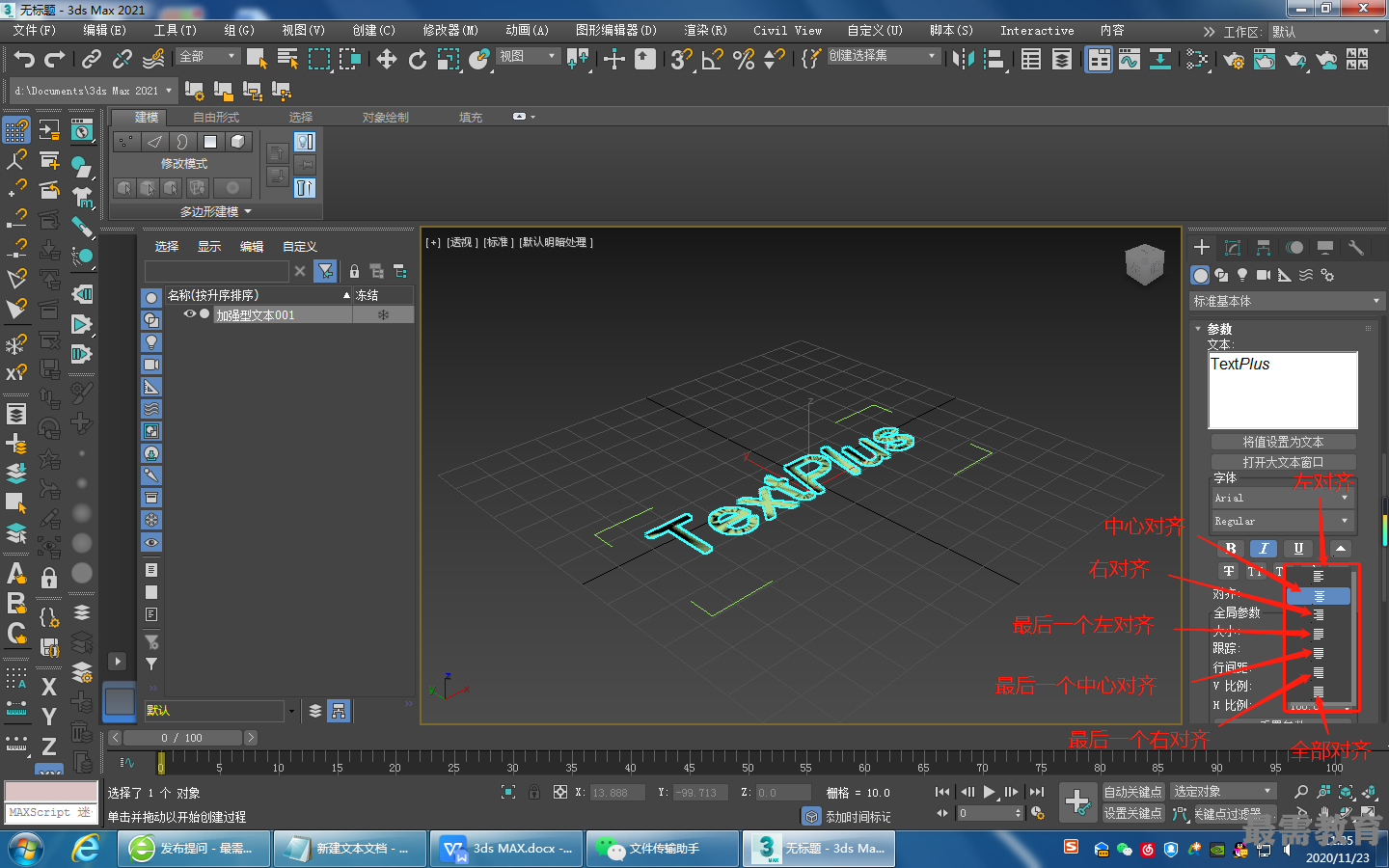Image resolution: width=1389 pixels, height=868 pixels.
Task: Click the Mirror tool icon
Action: click(x=963, y=59)
